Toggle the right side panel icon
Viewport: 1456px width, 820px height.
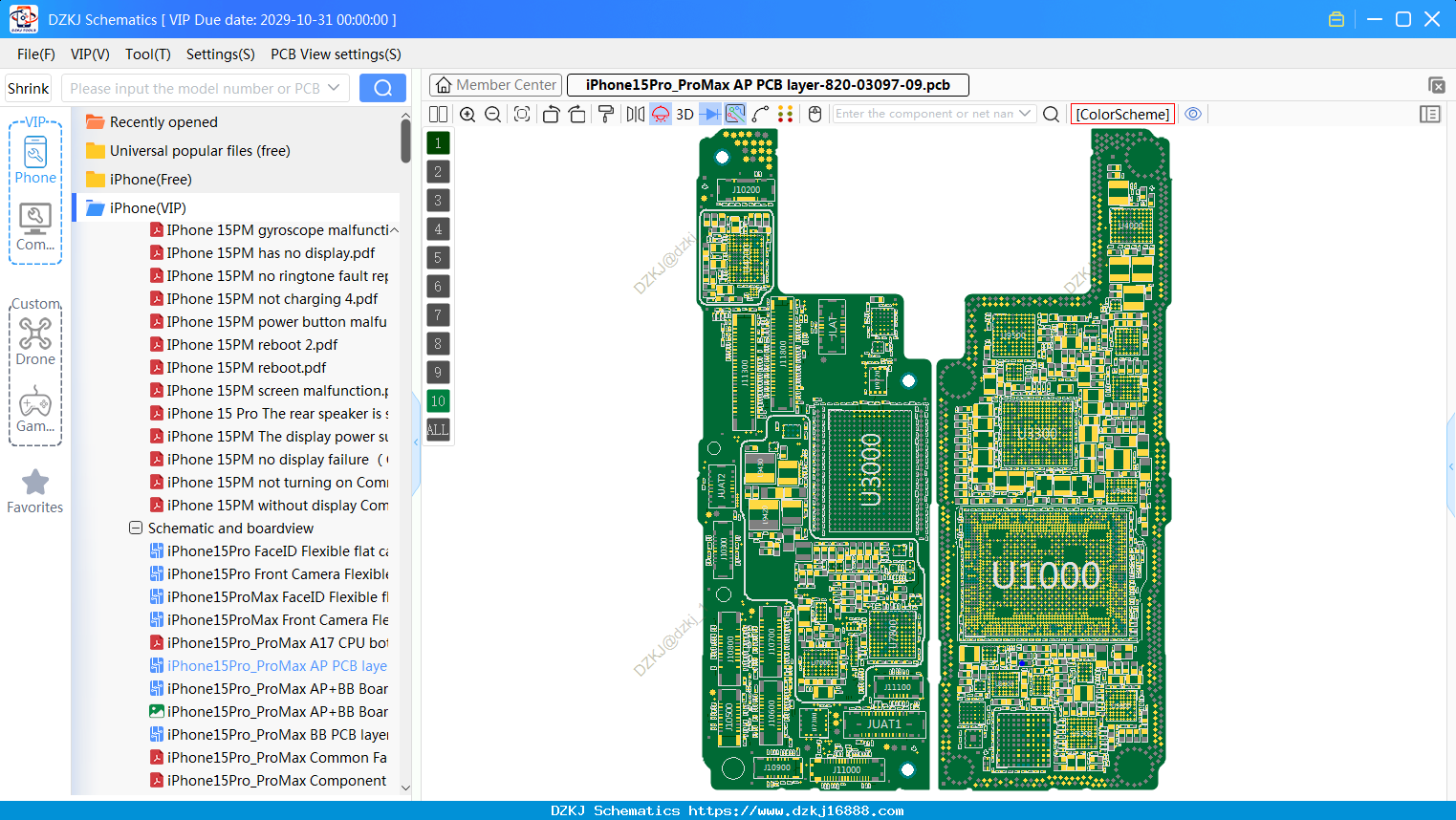(x=1430, y=115)
